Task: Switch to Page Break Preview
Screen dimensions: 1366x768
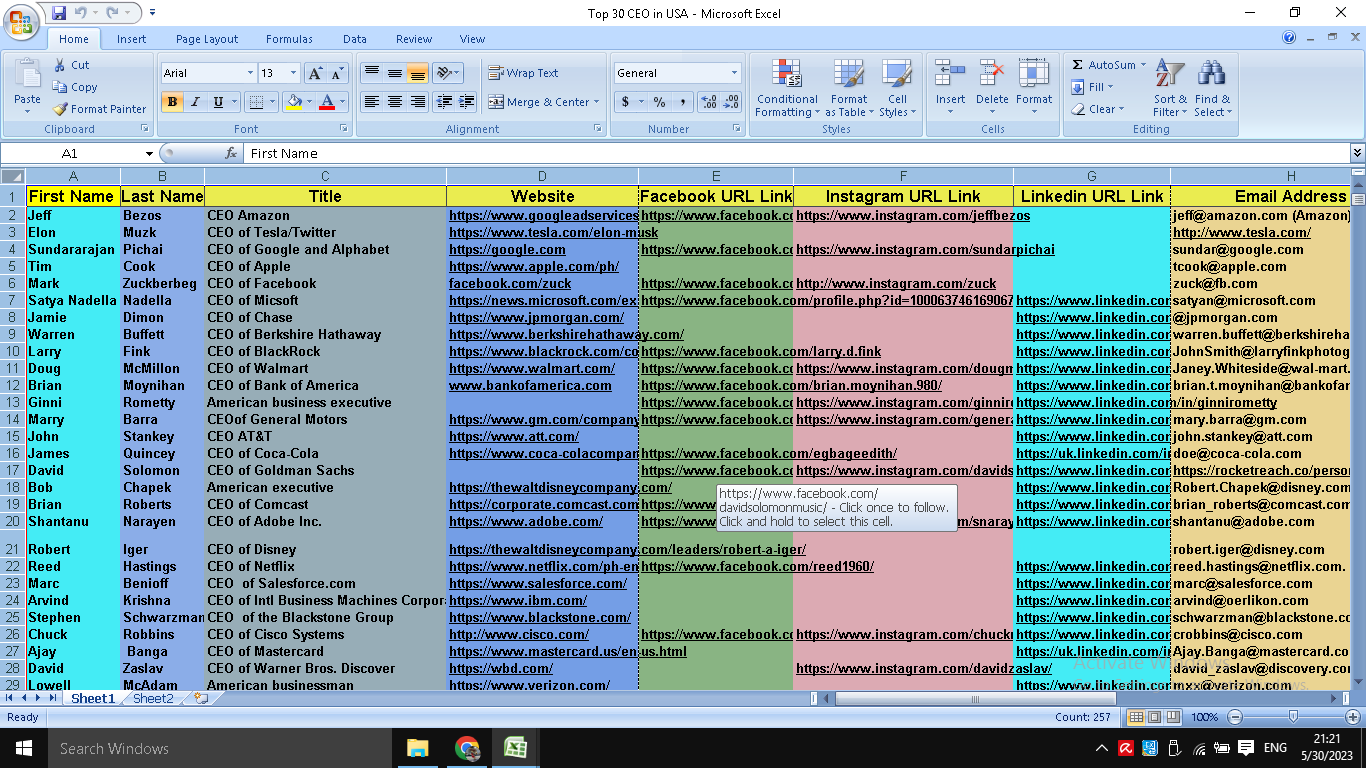Action: tap(1173, 717)
